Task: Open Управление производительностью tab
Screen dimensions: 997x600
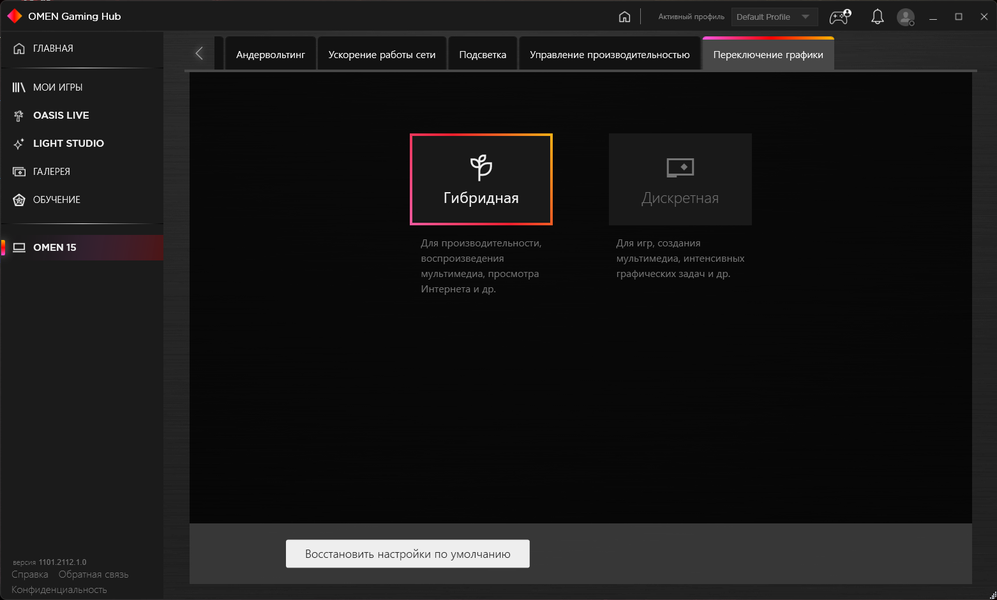Action: (x=609, y=55)
